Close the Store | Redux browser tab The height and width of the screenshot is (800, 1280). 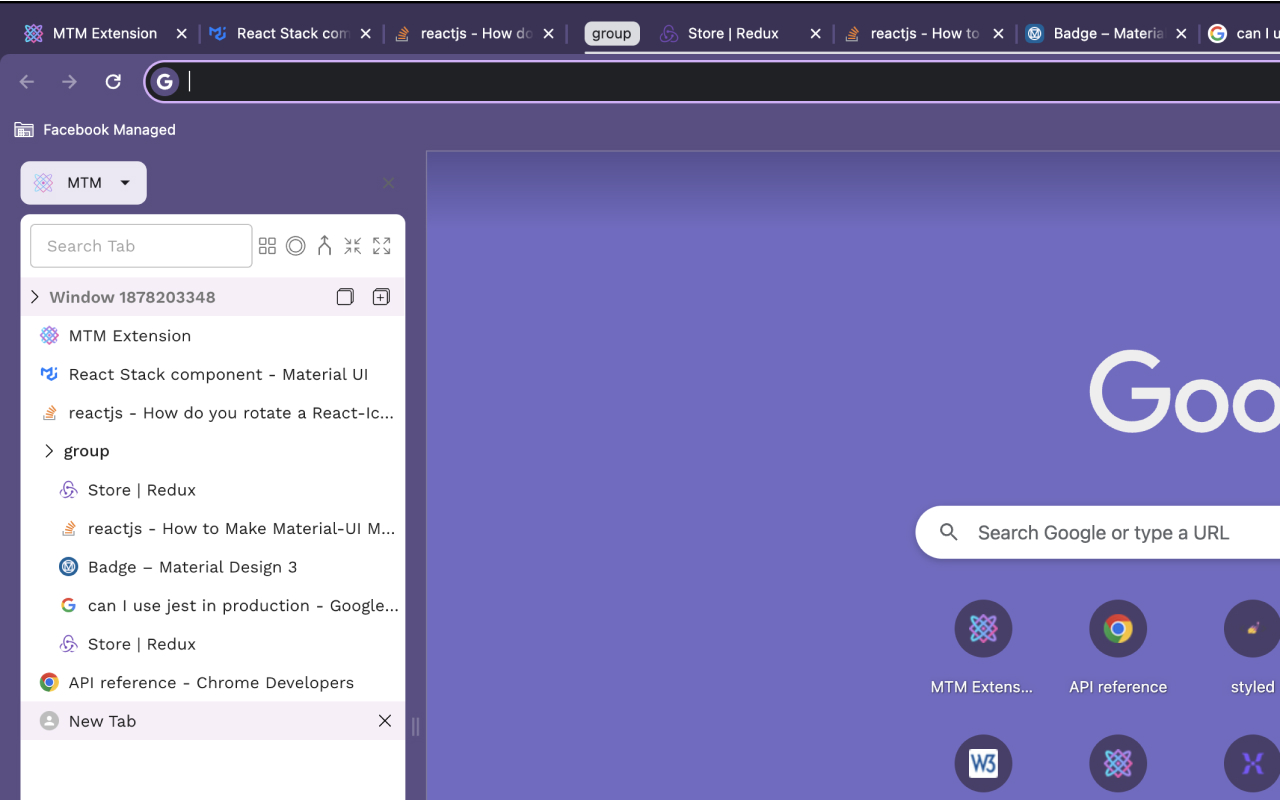click(x=815, y=34)
